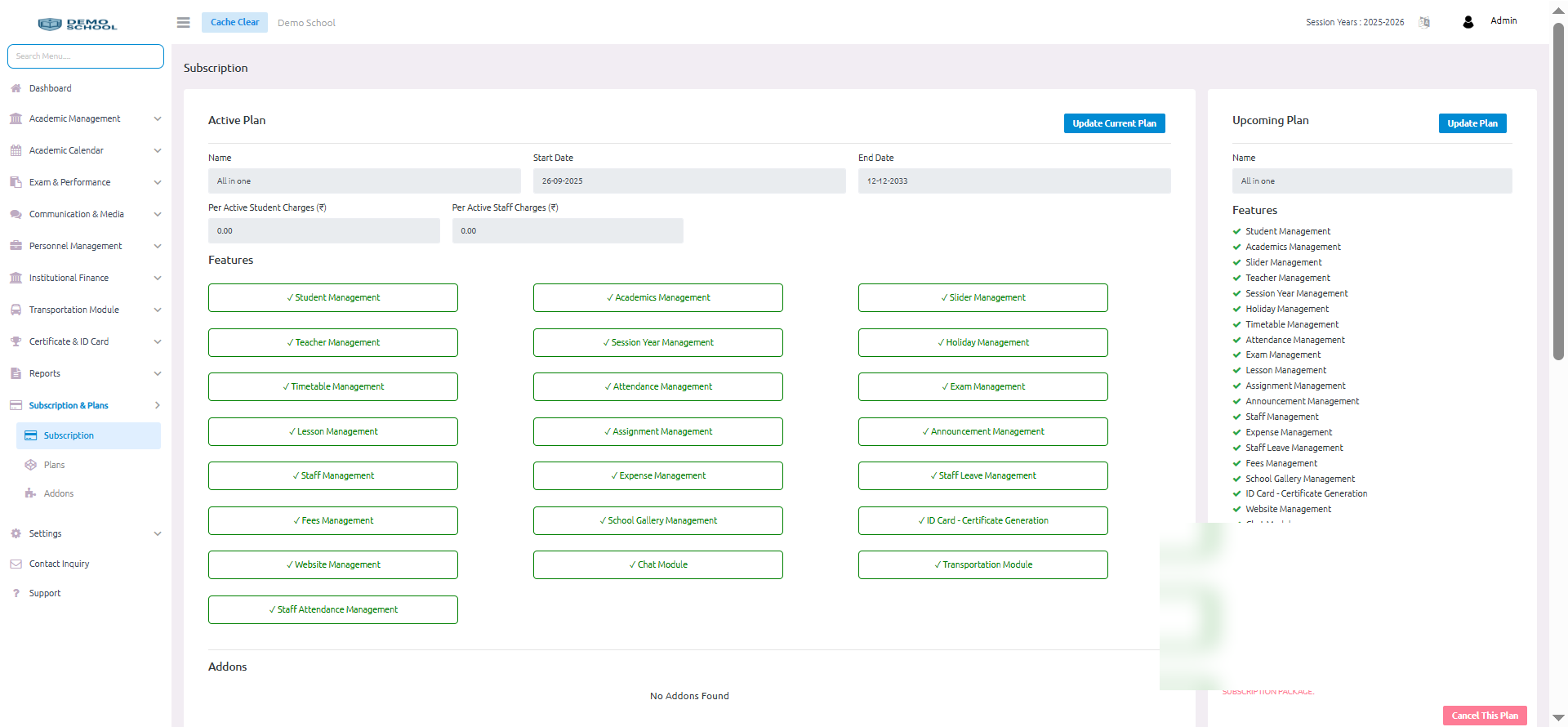This screenshot has width=1568, height=727.
Task: Click the page vertical scrollbar
Action: tap(1558, 192)
